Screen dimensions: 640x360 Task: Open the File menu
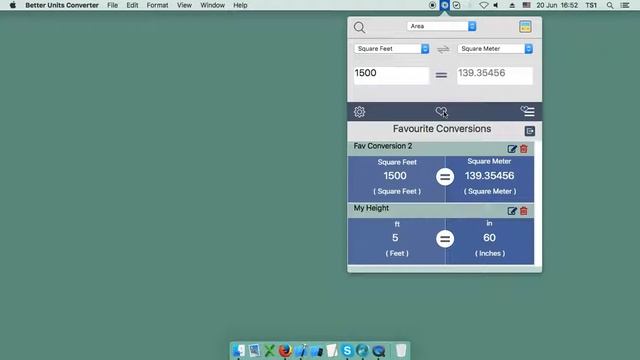112,5
